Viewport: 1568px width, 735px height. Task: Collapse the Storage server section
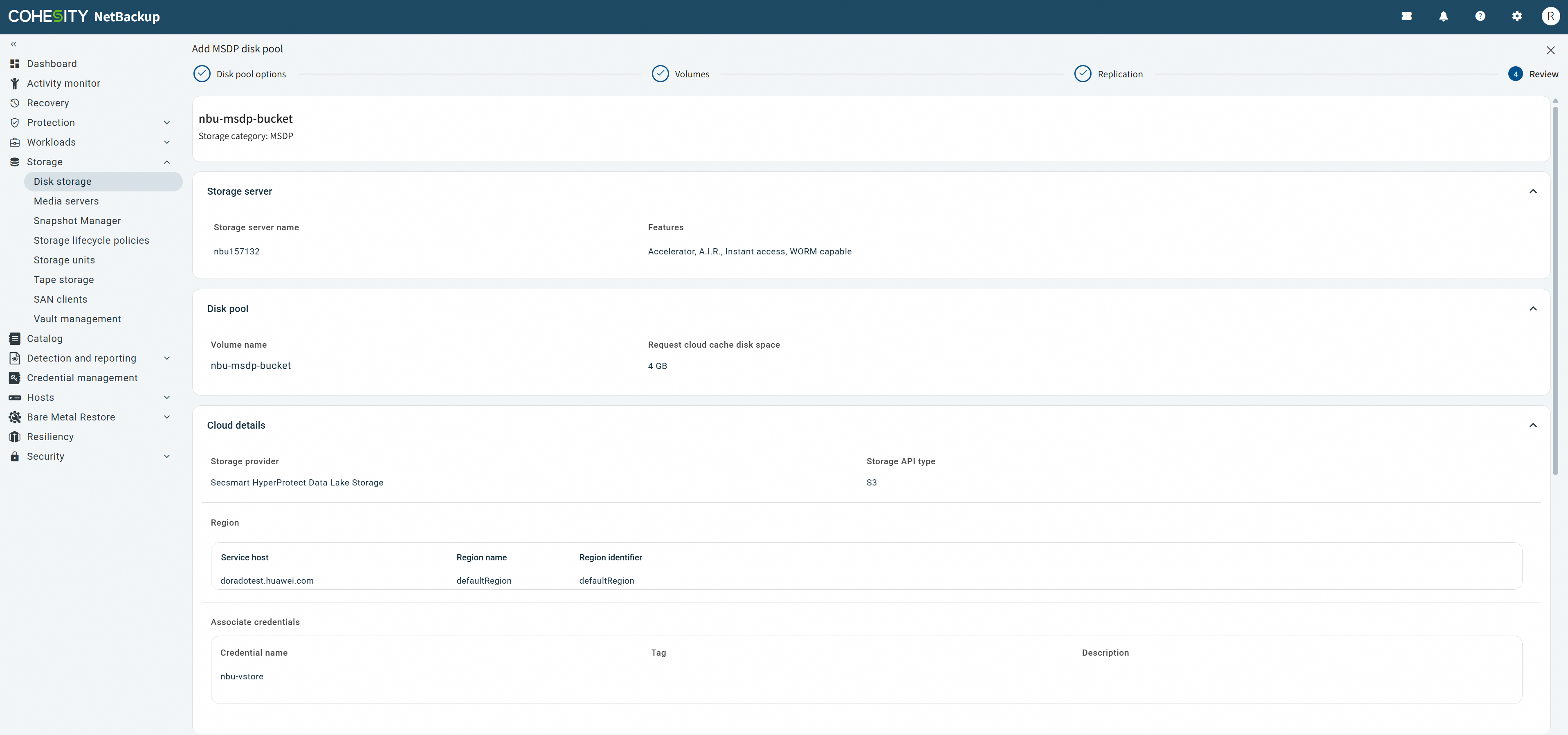coord(1533,191)
